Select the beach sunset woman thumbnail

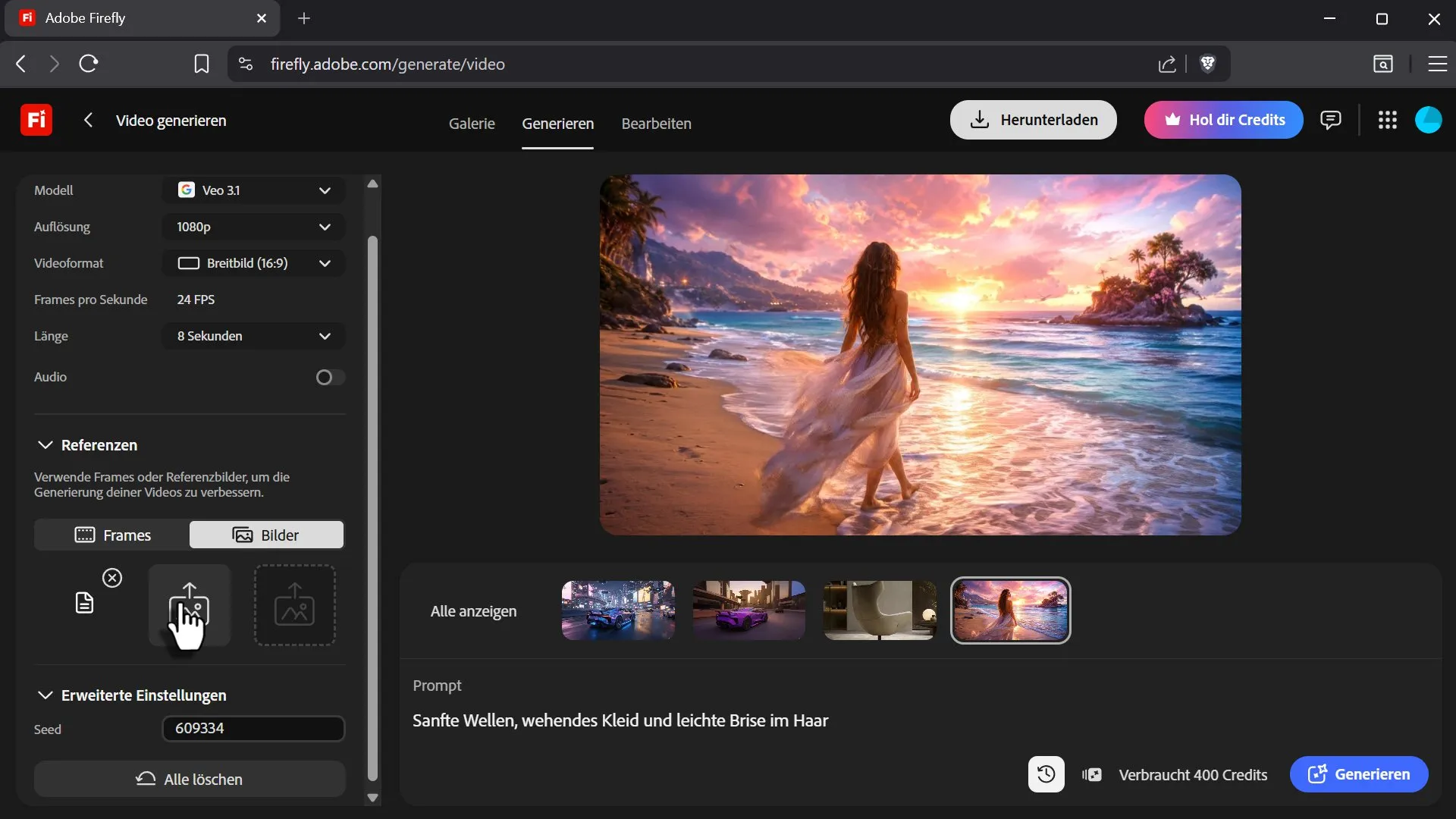(x=1011, y=610)
